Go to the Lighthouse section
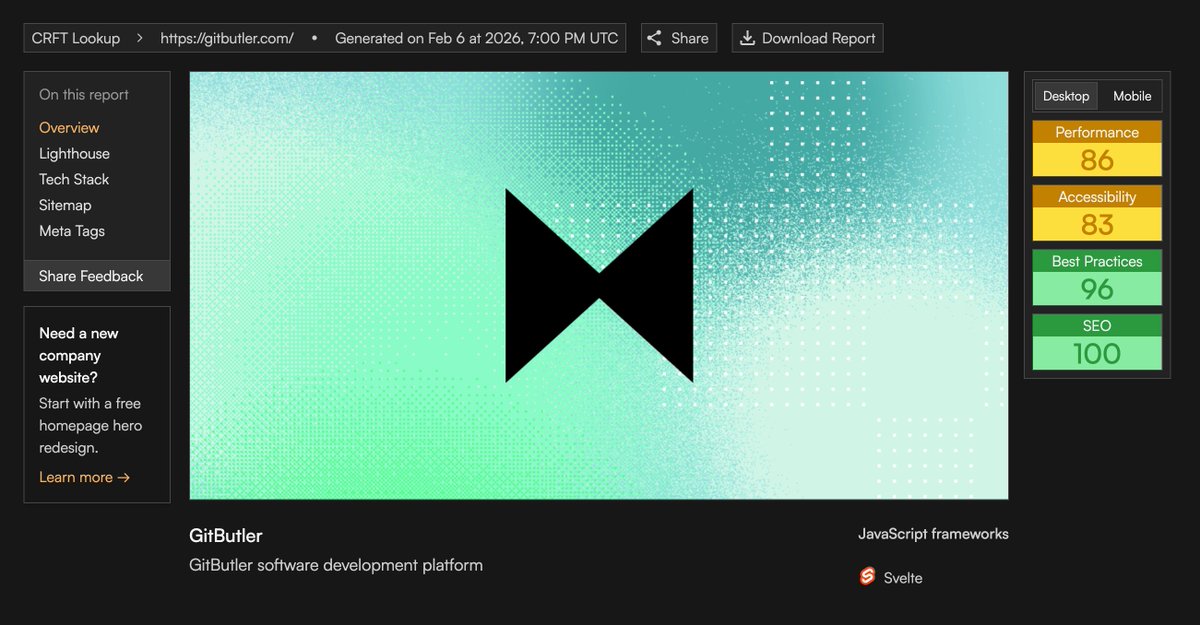The width and height of the screenshot is (1200, 625). point(74,154)
